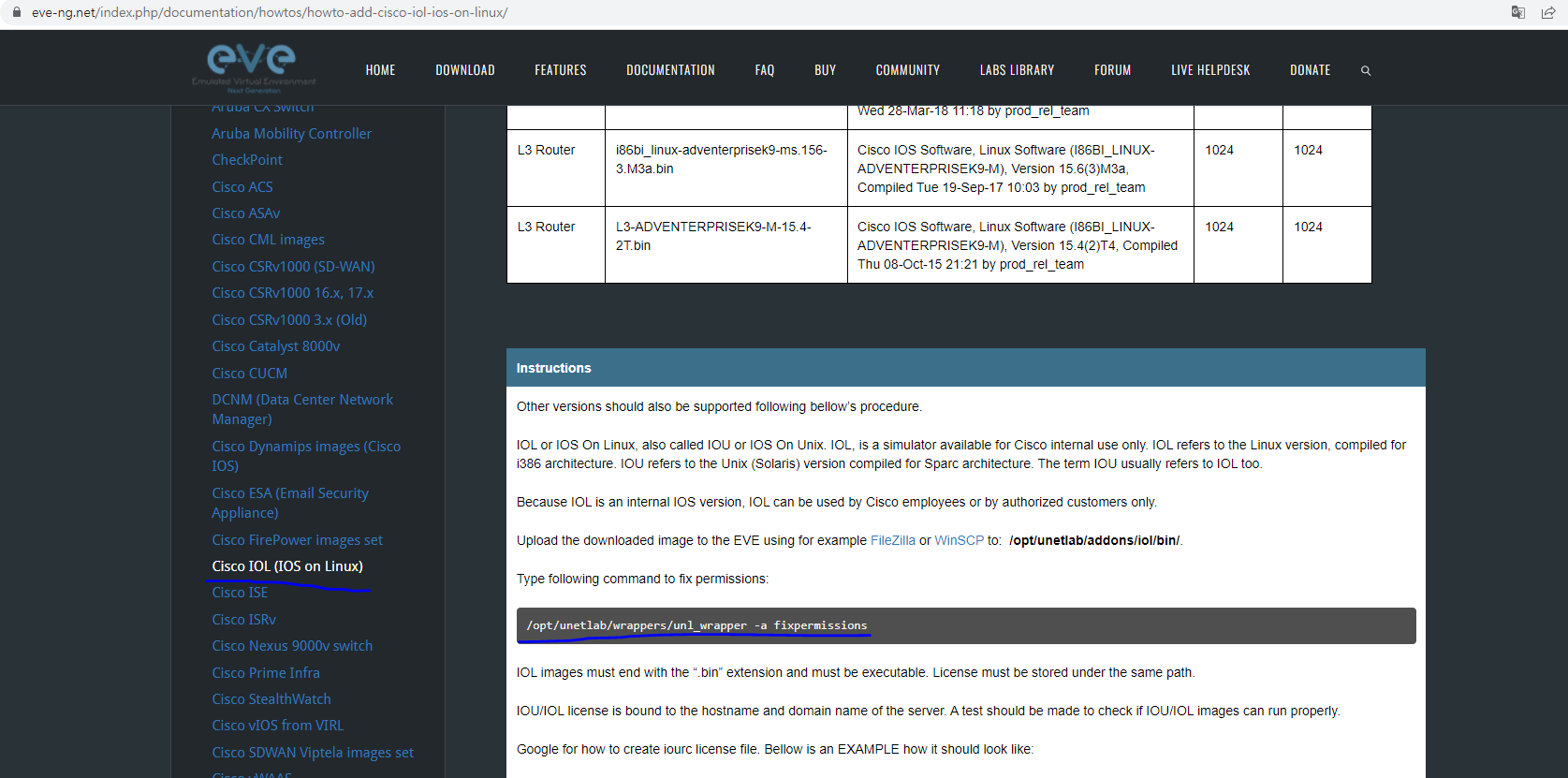The width and height of the screenshot is (1568, 778).
Task: Open the DOCUMENTATION menu item
Action: (x=670, y=70)
